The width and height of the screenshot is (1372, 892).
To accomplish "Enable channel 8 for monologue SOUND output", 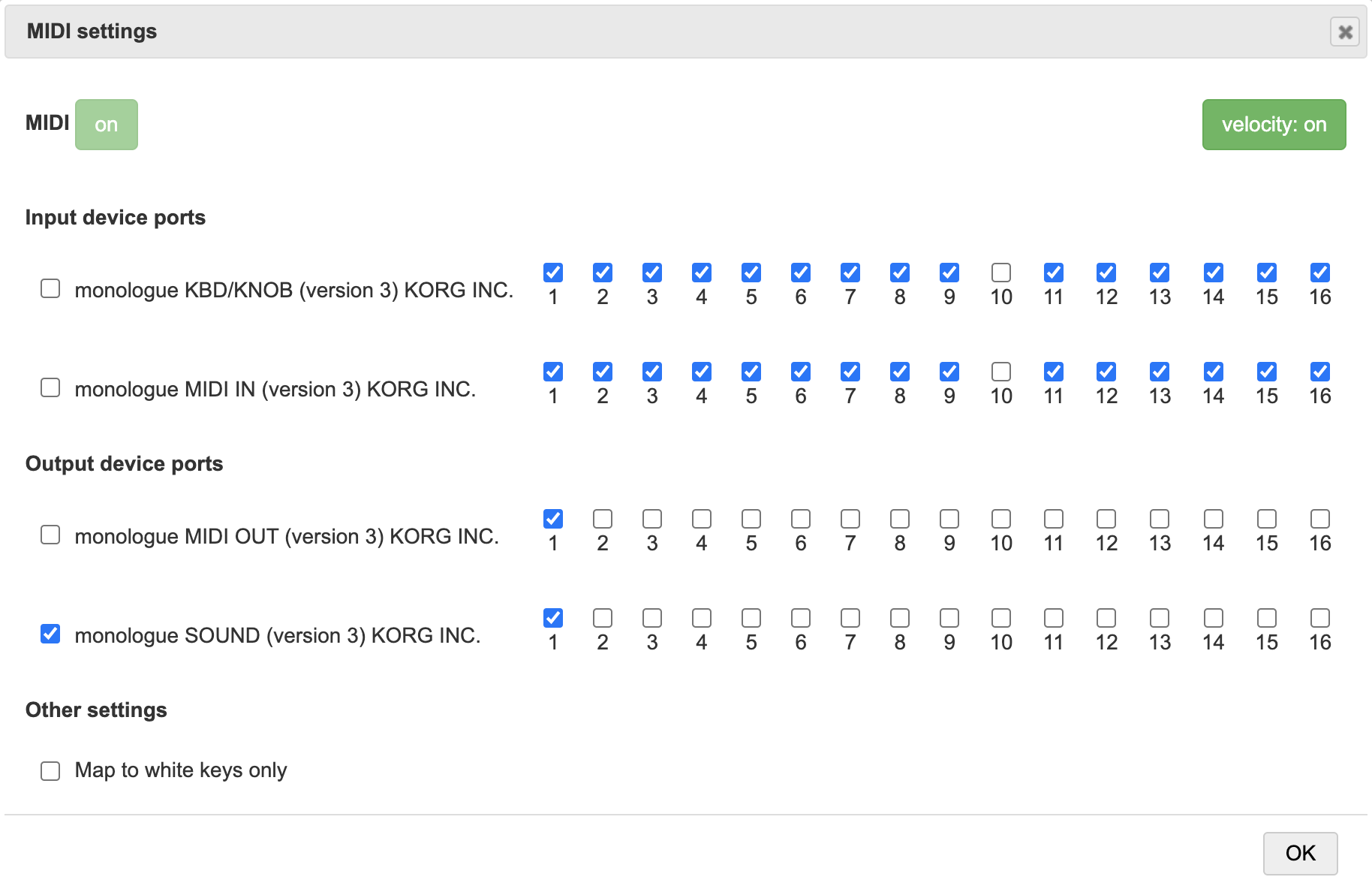I will [x=900, y=618].
